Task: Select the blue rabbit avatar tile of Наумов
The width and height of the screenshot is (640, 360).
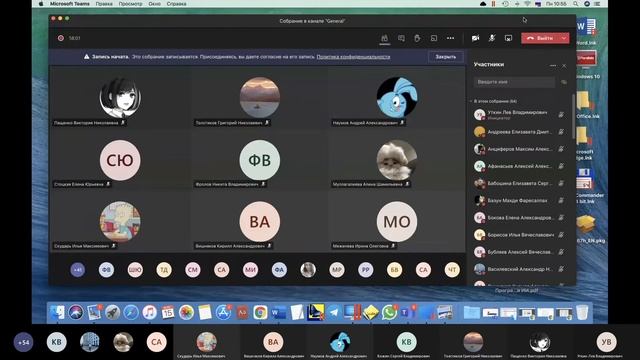Action: pos(397,97)
